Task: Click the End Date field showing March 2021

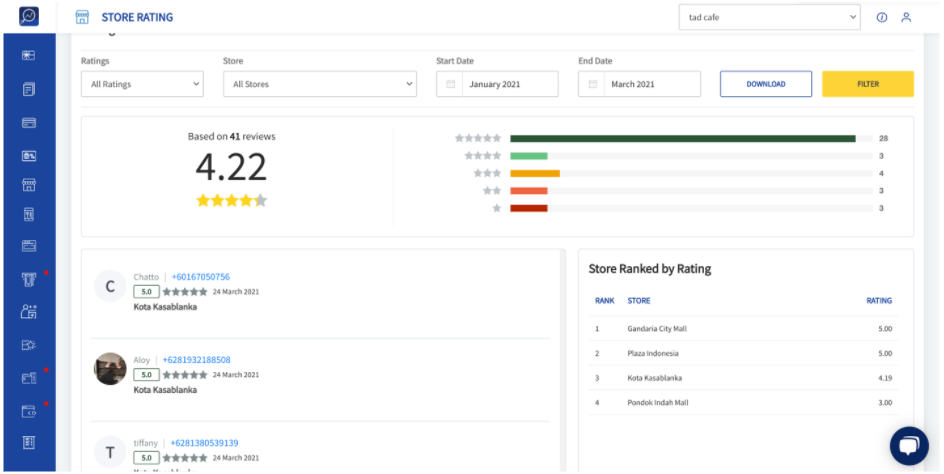Action: point(639,84)
